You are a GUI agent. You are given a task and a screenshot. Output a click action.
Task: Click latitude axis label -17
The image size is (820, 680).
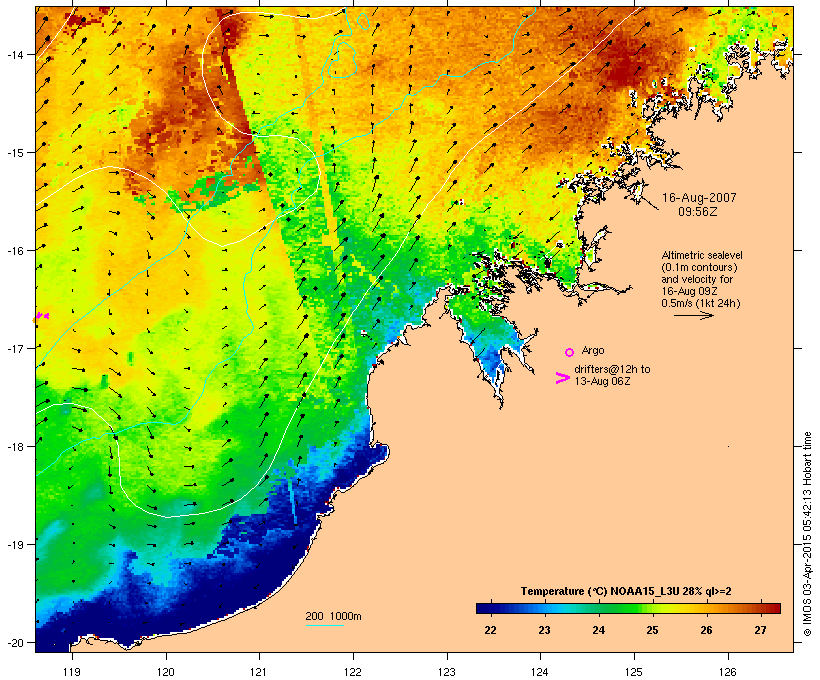click(x=15, y=348)
